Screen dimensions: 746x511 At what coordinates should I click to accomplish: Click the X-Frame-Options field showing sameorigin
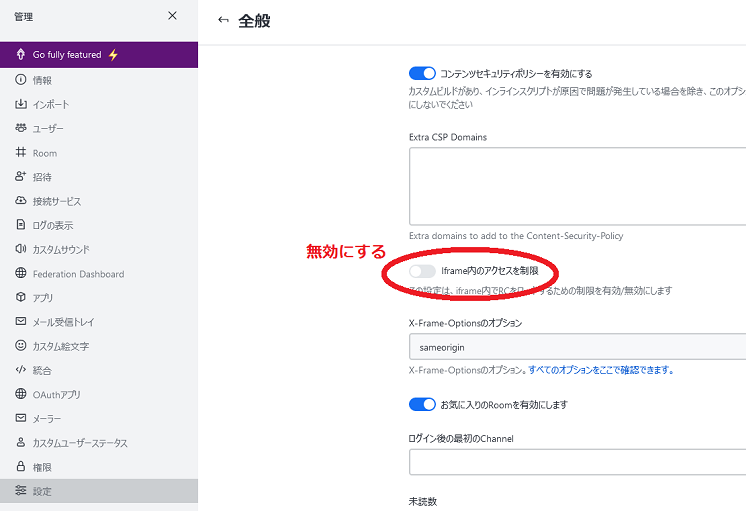pyautogui.click(x=577, y=346)
